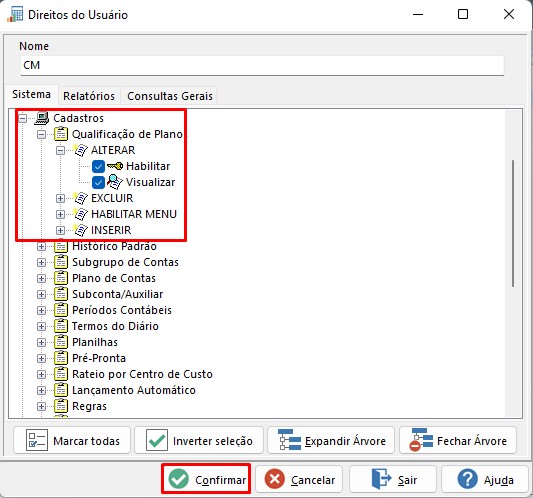The height and width of the screenshot is (498, 533).
Task: Uncheck the Habilitar checkbox under ALTERAR
Action: coord(98,166)
